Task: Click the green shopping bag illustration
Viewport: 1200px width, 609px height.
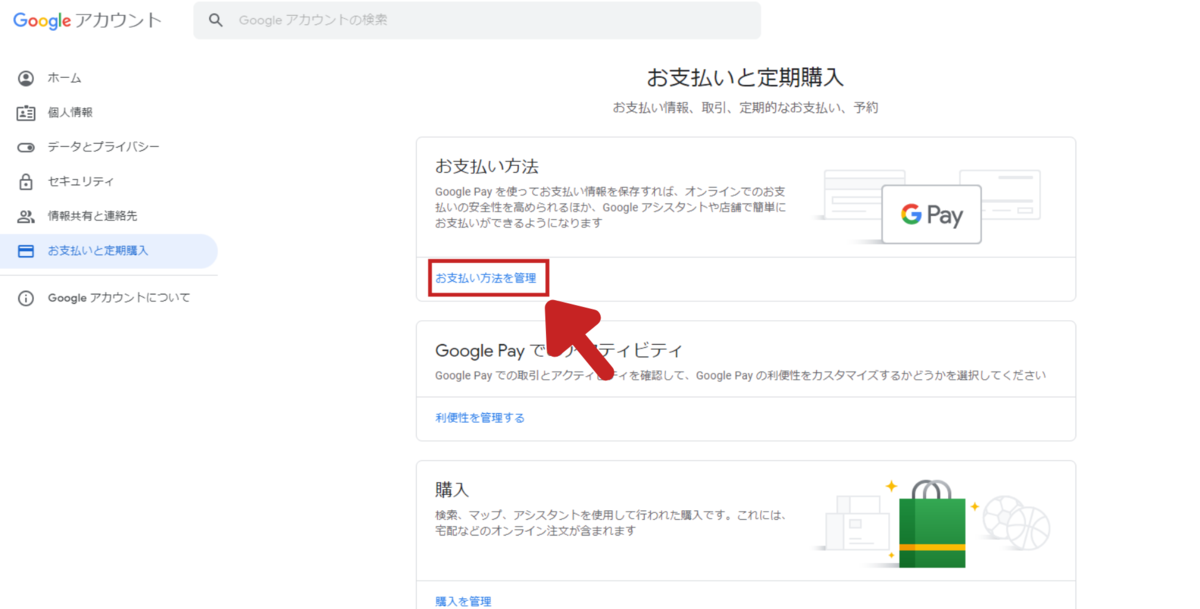Action: (x=932, y=523)
